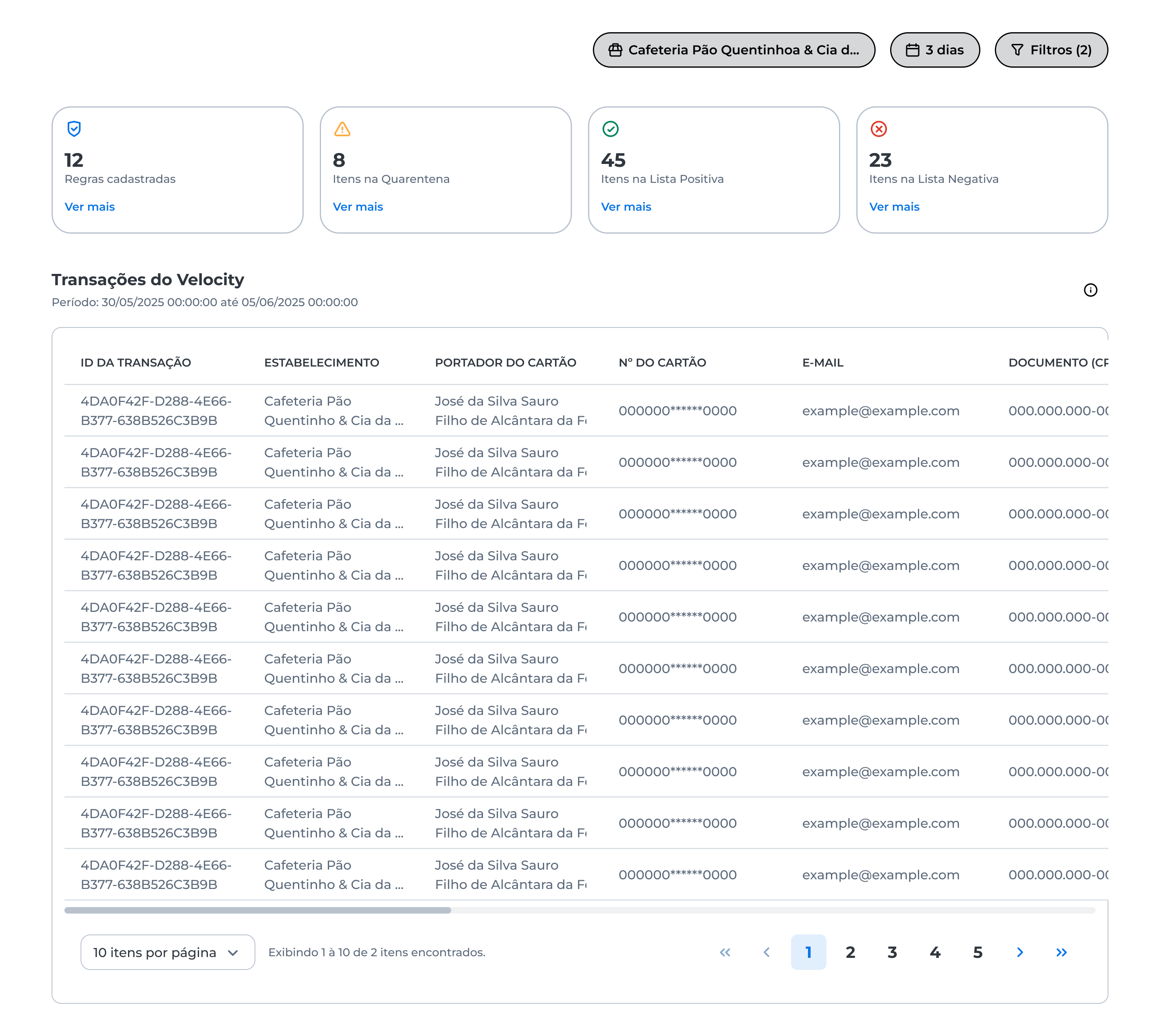Go to previous page arrow
The image size is (1160, 1036).
tap(767, 952)
